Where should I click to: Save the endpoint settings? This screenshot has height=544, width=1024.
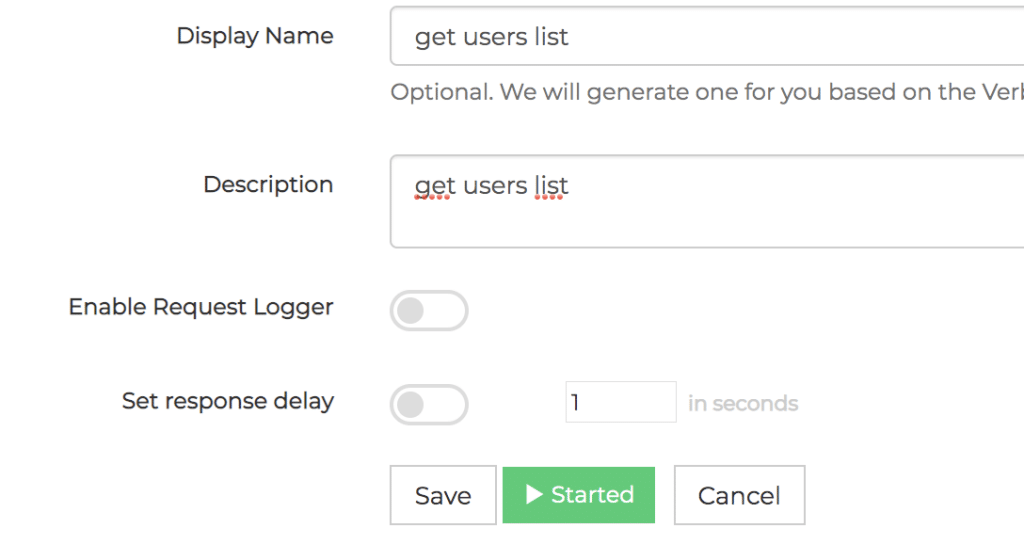(443, 495)
